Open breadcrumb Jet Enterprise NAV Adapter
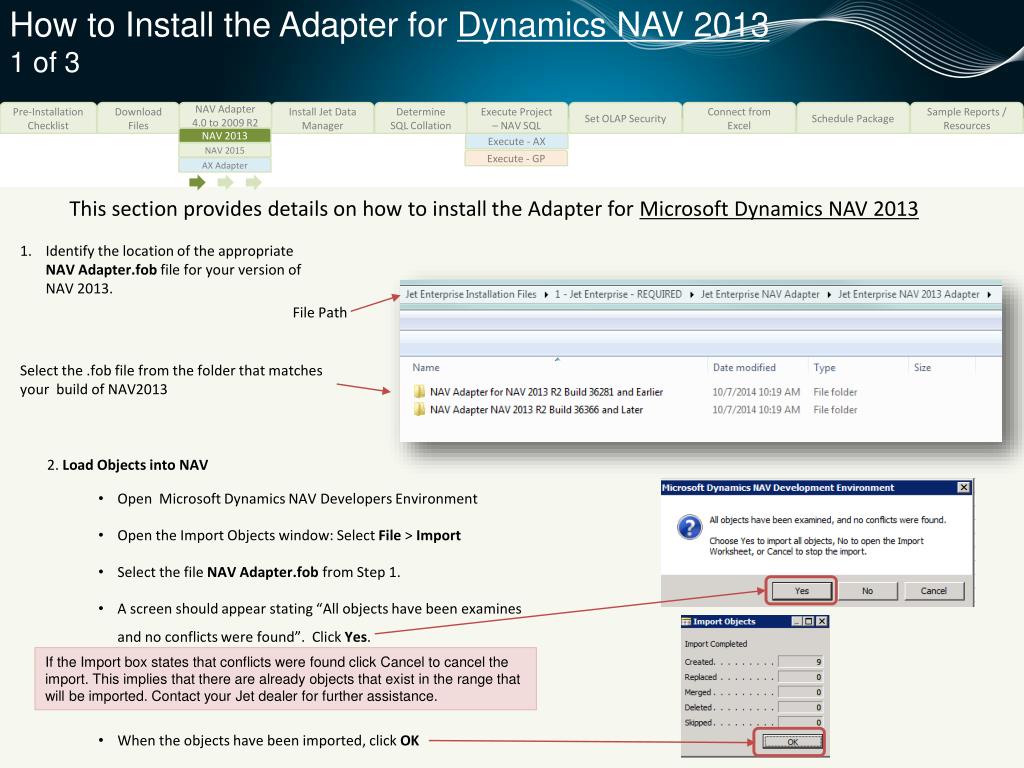The image size is (1024, 768). pyautogui.click(x=760, y=295)
